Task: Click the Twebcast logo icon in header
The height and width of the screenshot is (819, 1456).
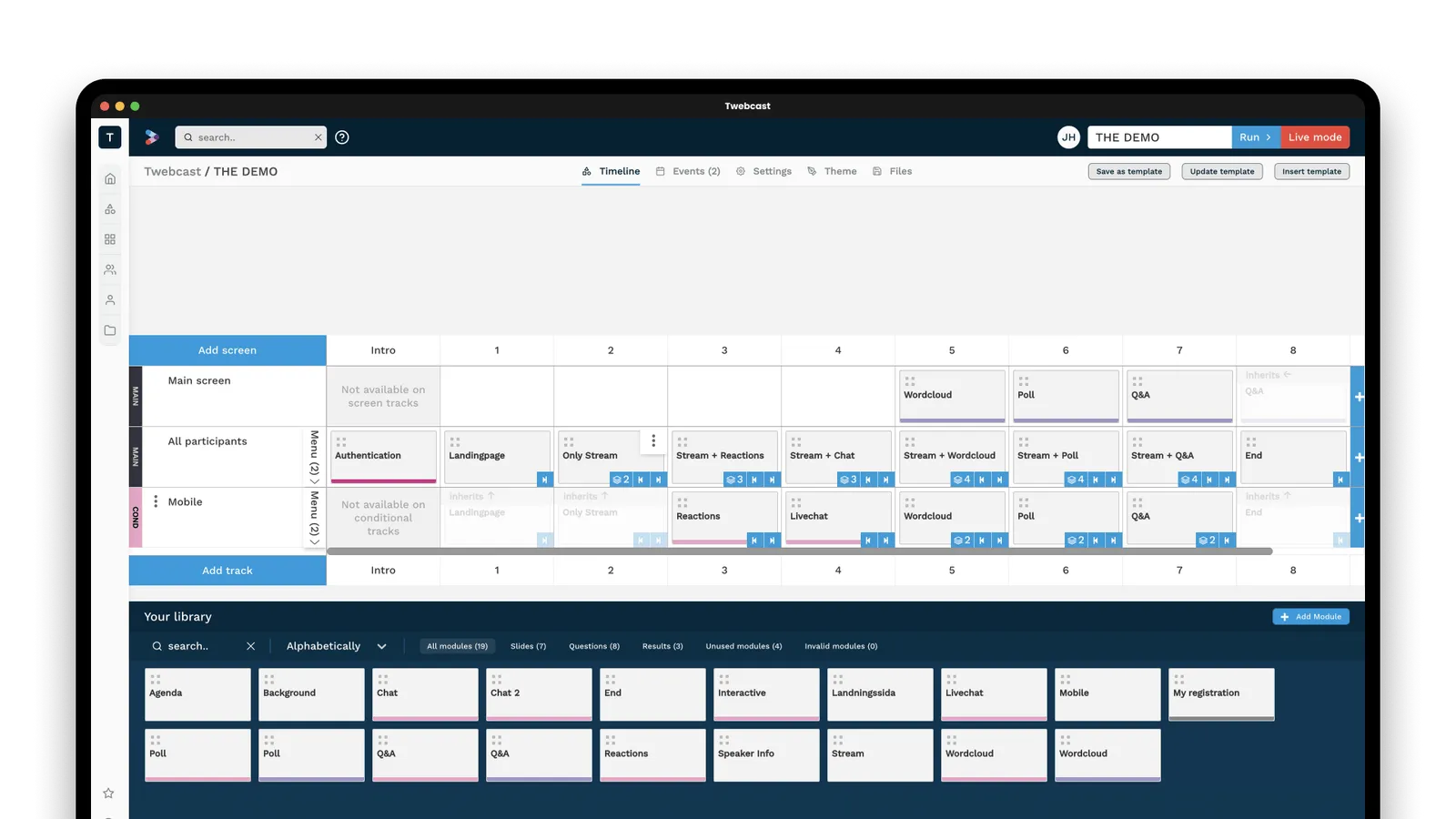Action: [152, 137]
